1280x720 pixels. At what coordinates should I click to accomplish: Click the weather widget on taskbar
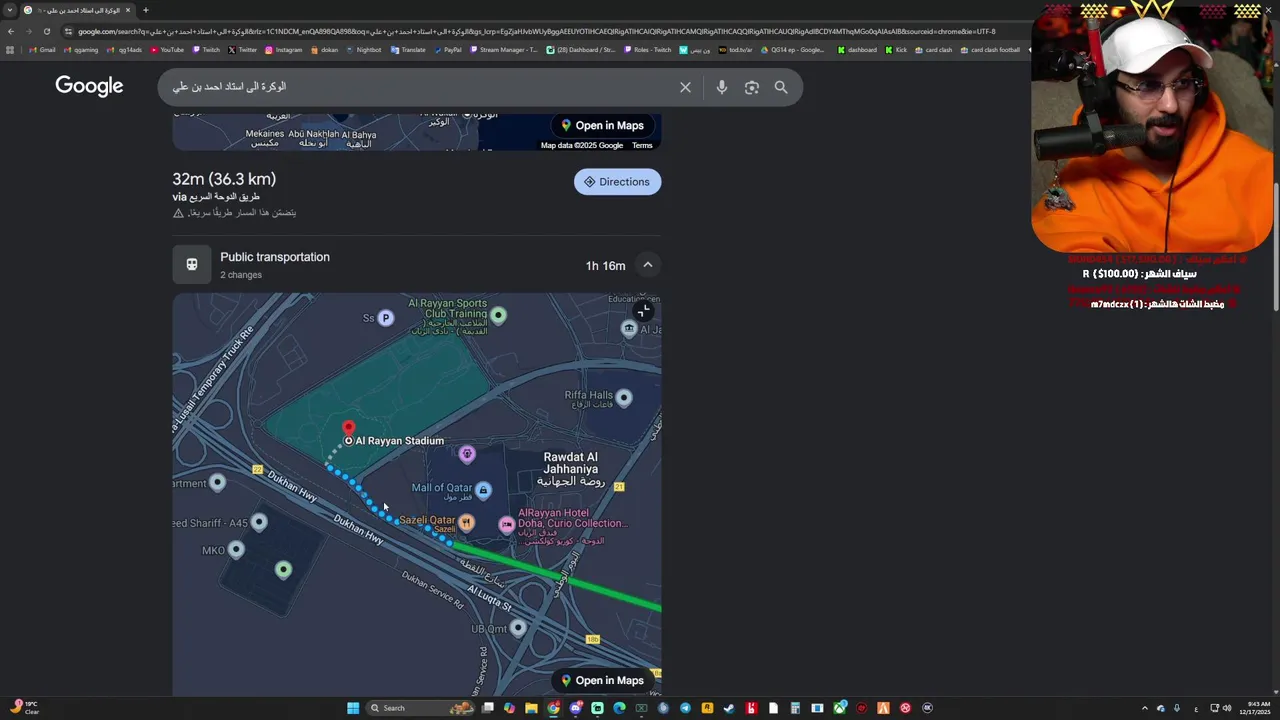click(x=25, y=707)
